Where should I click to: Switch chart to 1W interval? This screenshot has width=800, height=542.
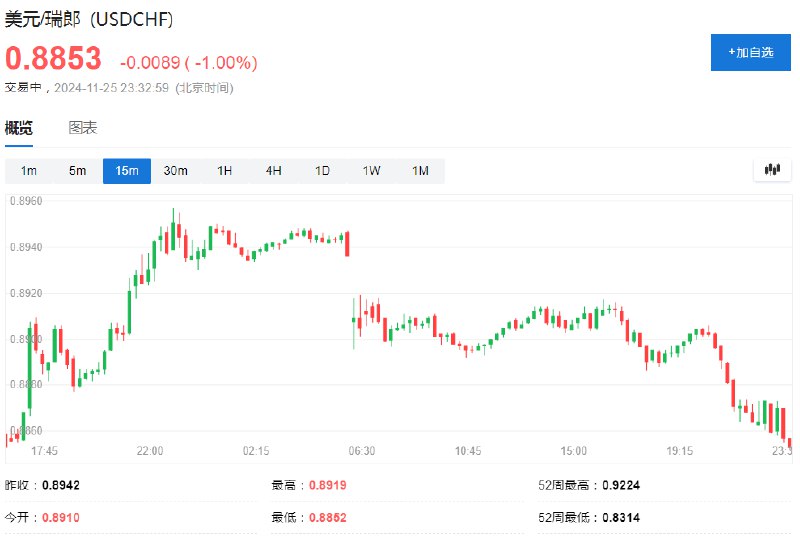click(371, 171)
